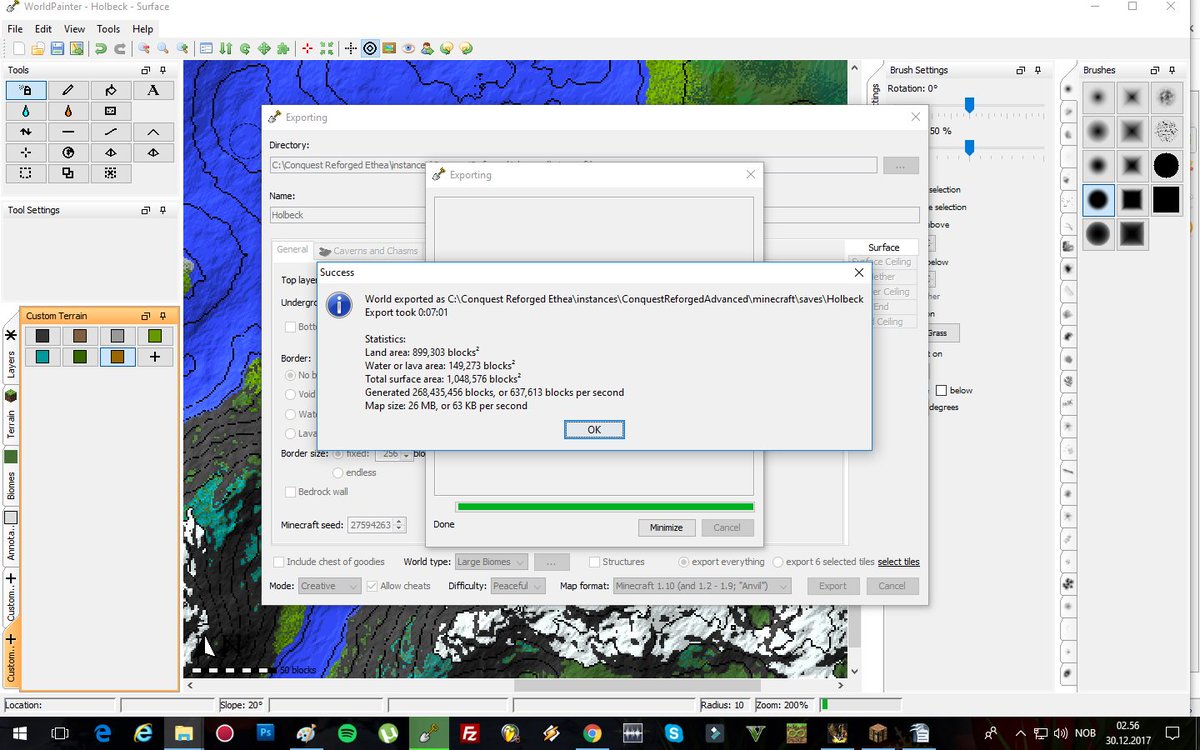The width and height of the screenshot is (1200, 750).
Task: Toggle Include chest of goodies checkbox
Action: [279, 562]
